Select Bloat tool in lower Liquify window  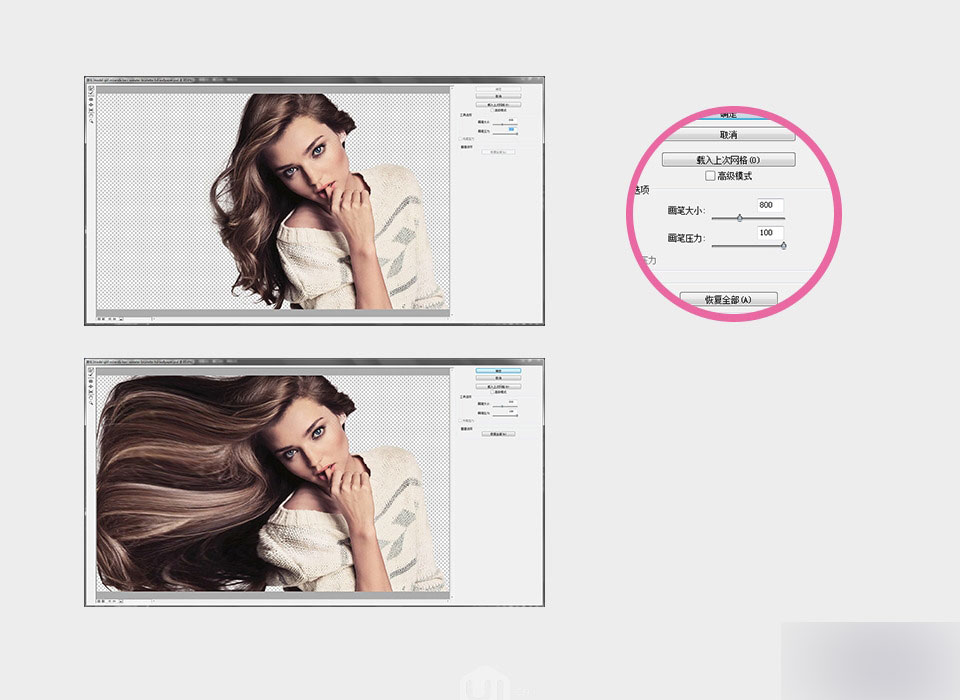91,387
